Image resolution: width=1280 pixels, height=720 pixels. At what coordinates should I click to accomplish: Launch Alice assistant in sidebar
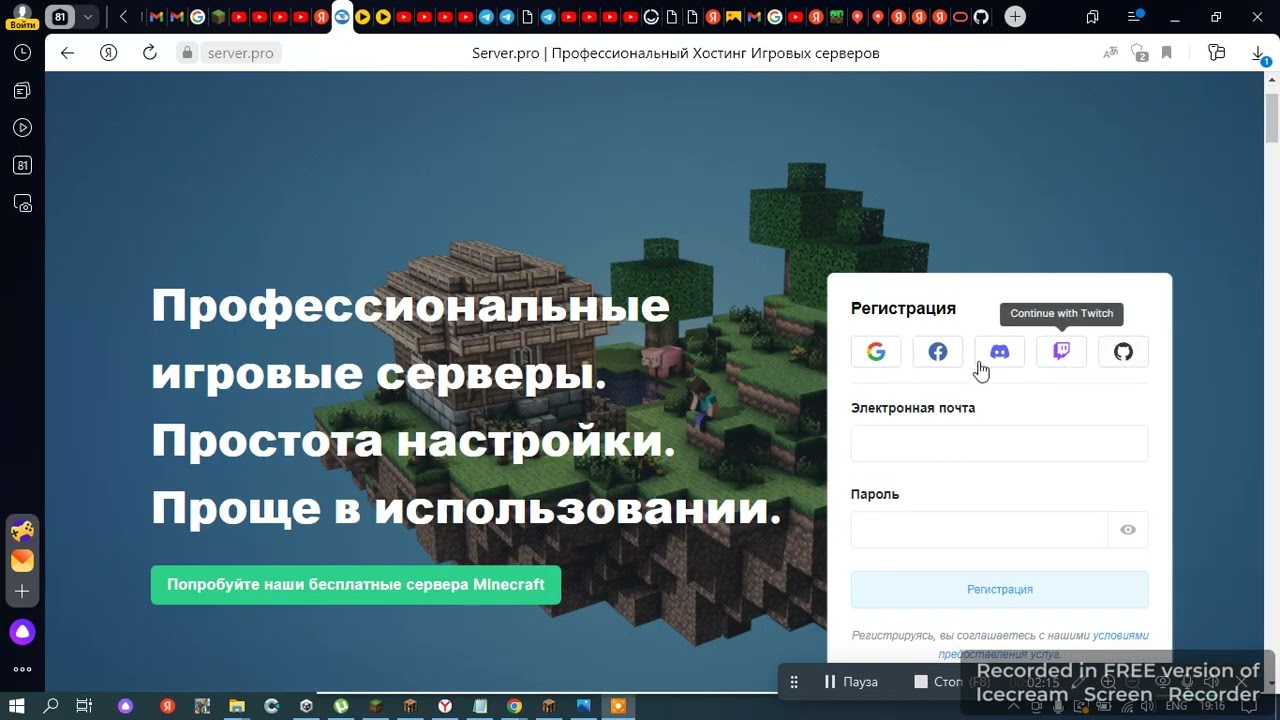click(x=22, y=632)
